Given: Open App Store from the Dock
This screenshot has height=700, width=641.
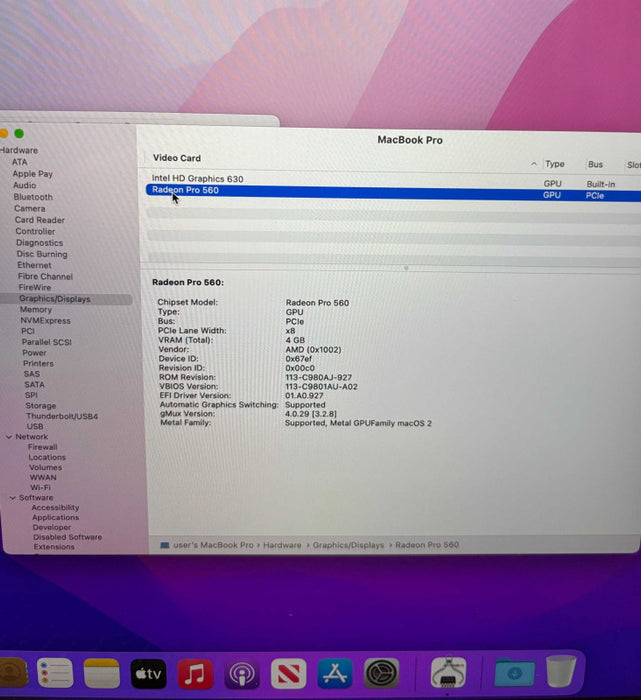Looking at the screenshot, I should pyautogui.click(x=335, y=673).
